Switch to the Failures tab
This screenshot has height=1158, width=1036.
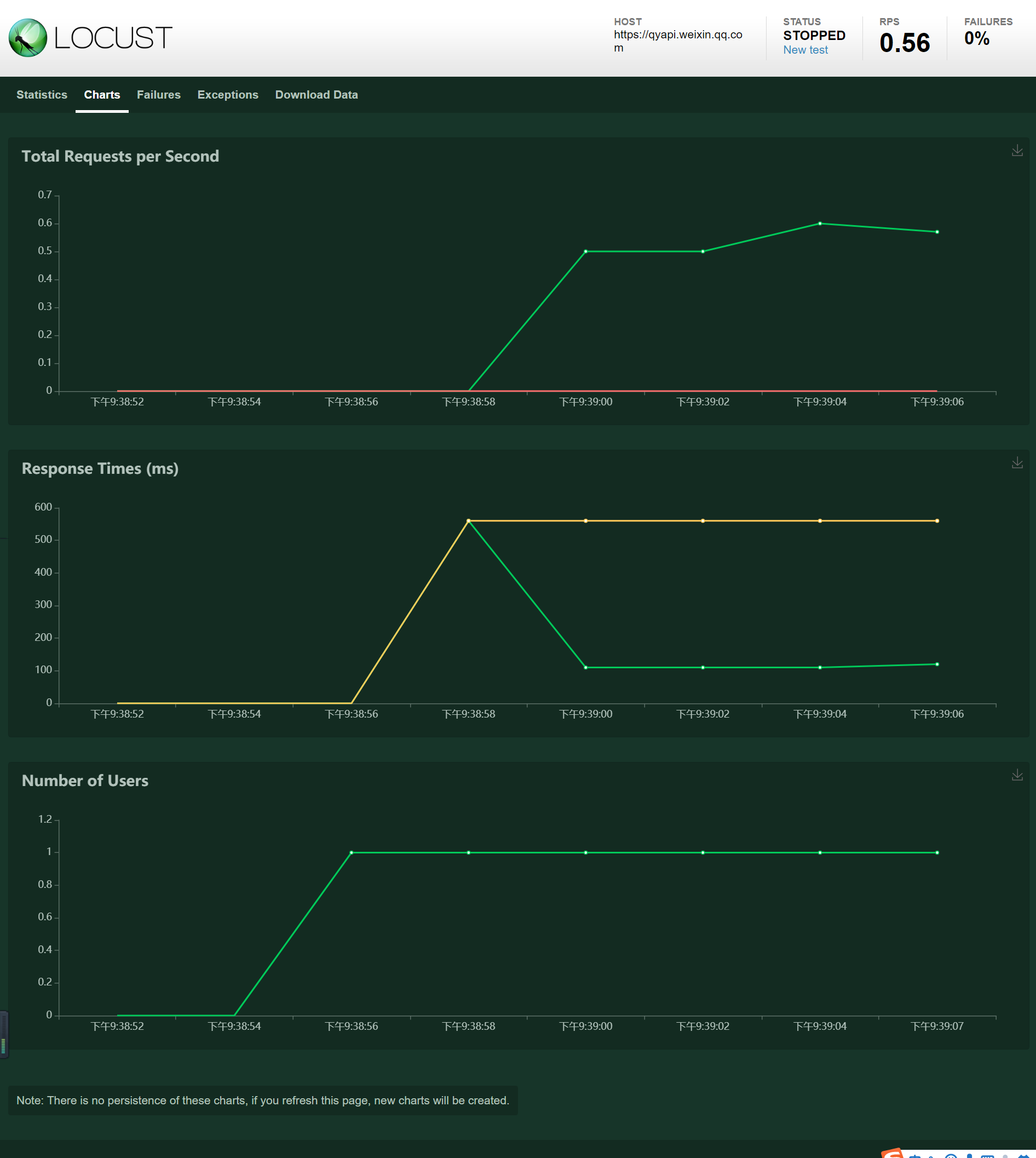click(x=159, y=95)
